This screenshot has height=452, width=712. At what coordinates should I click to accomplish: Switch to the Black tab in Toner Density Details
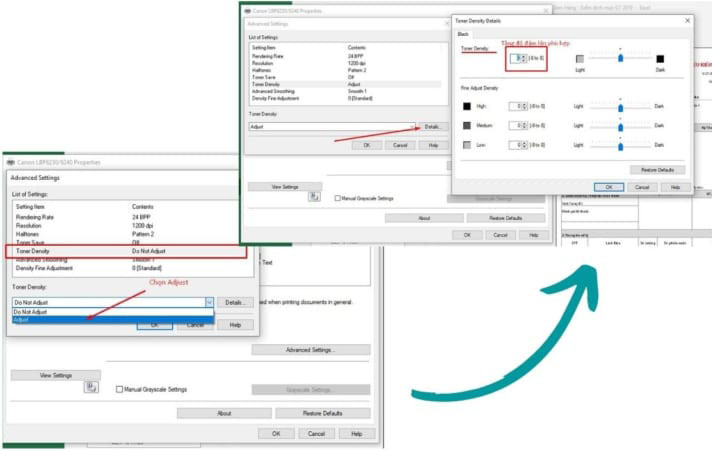click(462, 34)
